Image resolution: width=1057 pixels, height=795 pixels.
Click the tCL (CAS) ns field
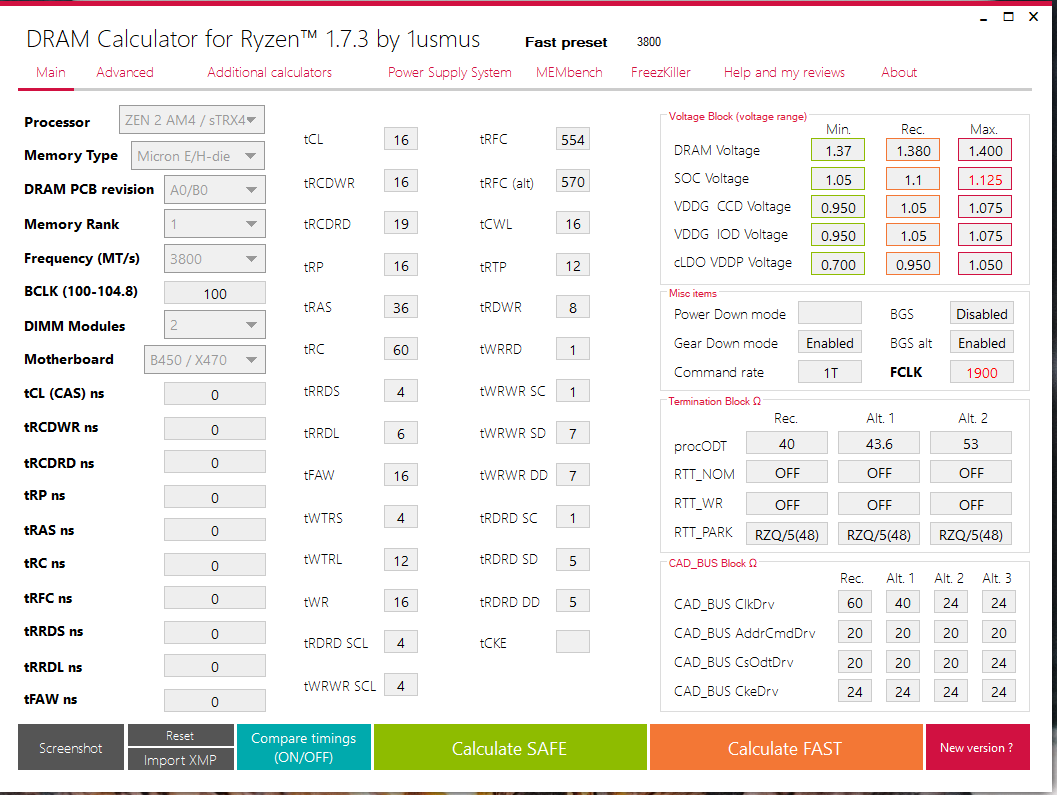(214, 394)
